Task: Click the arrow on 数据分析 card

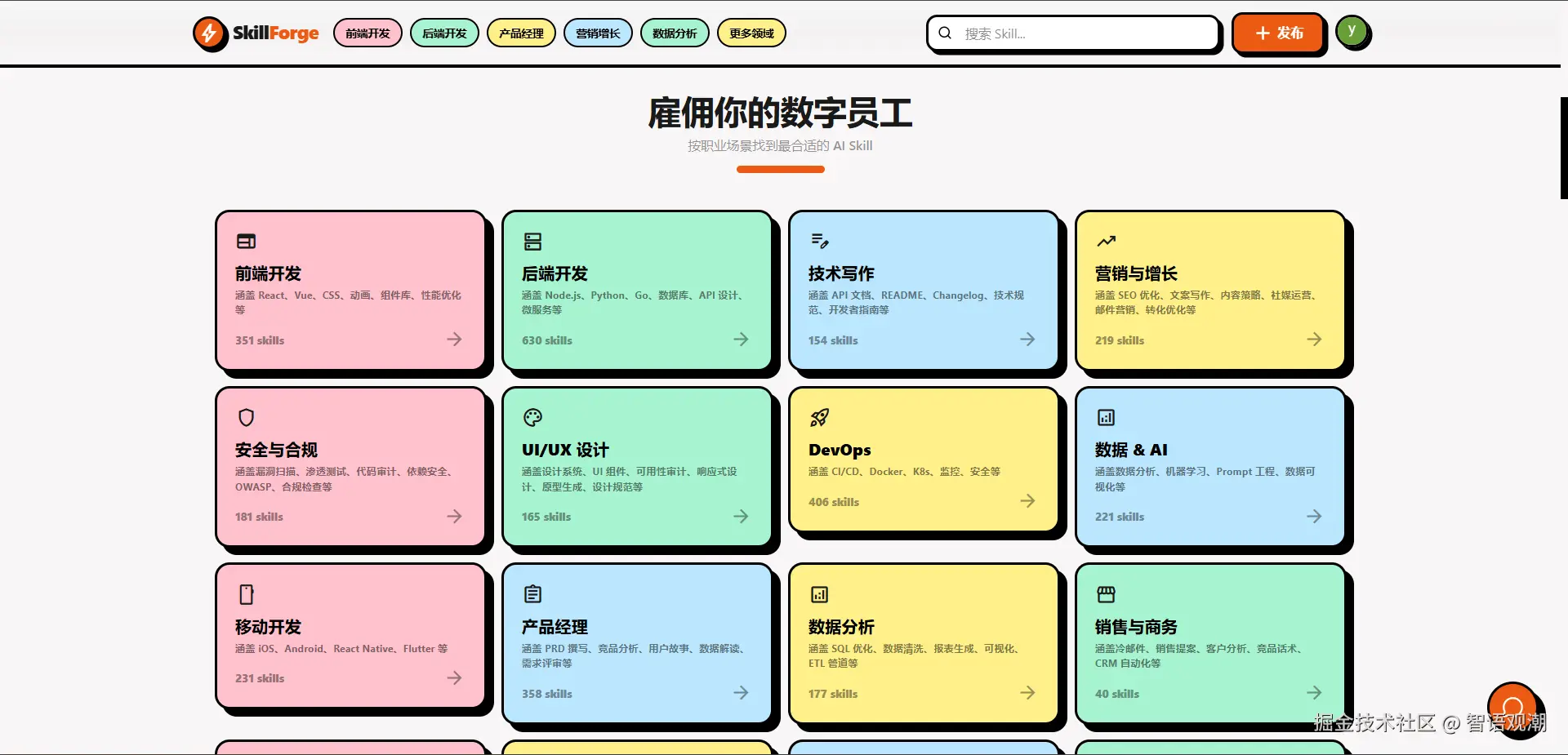Action: tap(1027, 692)
